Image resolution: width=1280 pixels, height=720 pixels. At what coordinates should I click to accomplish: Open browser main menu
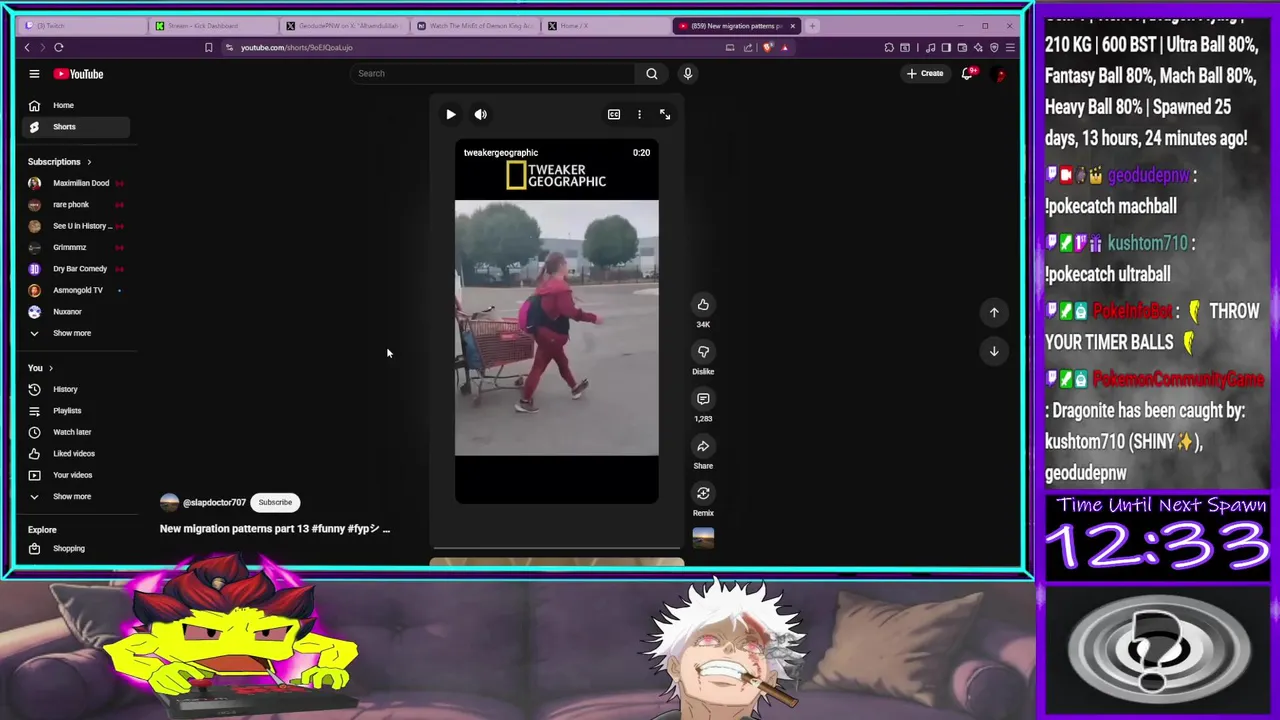coord(1010,47)
